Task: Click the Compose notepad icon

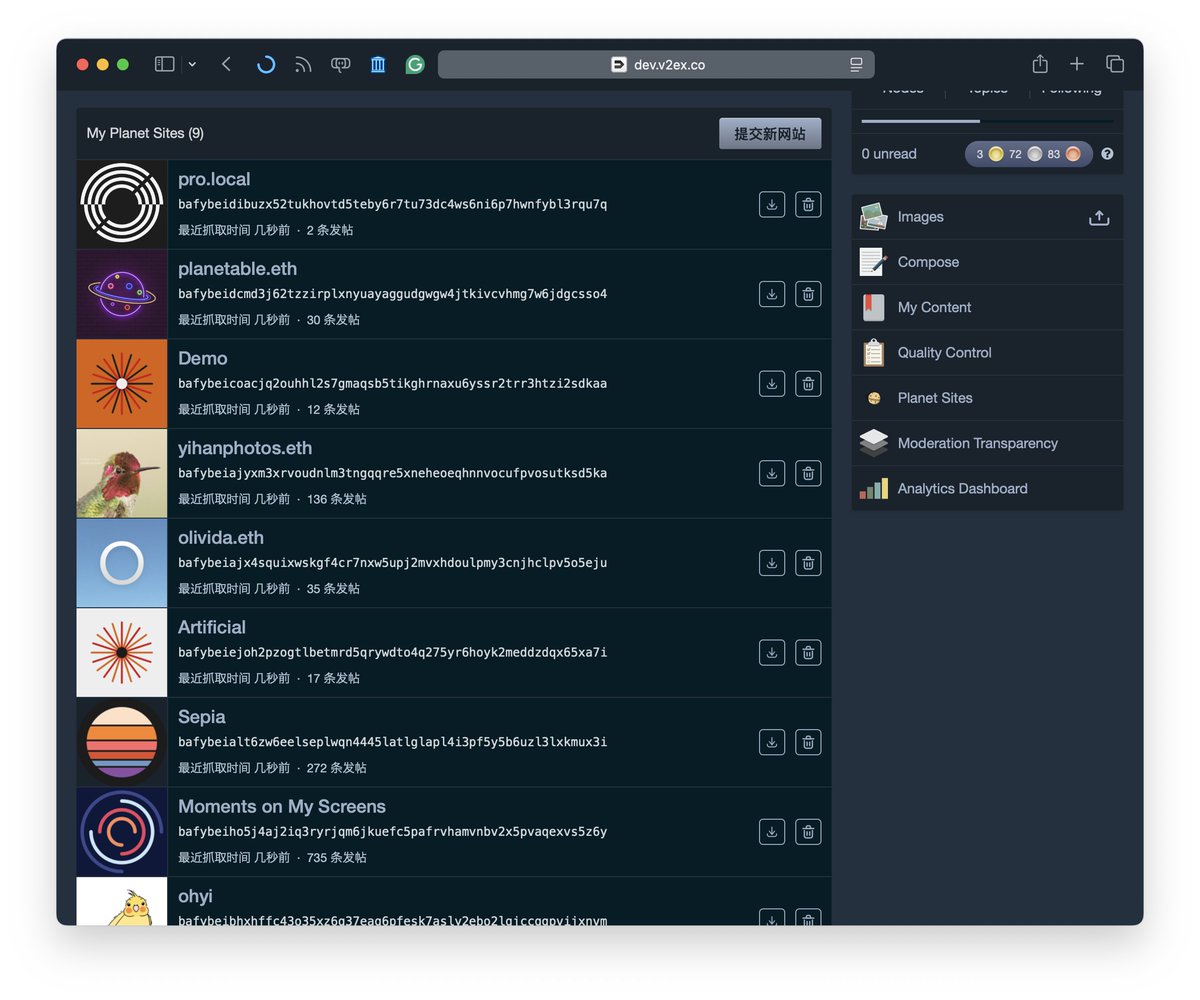Action: [873, 262]
